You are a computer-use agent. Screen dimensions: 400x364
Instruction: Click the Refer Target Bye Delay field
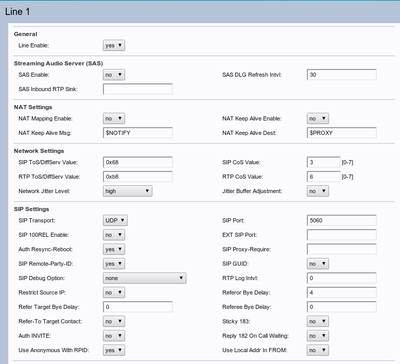138,307
